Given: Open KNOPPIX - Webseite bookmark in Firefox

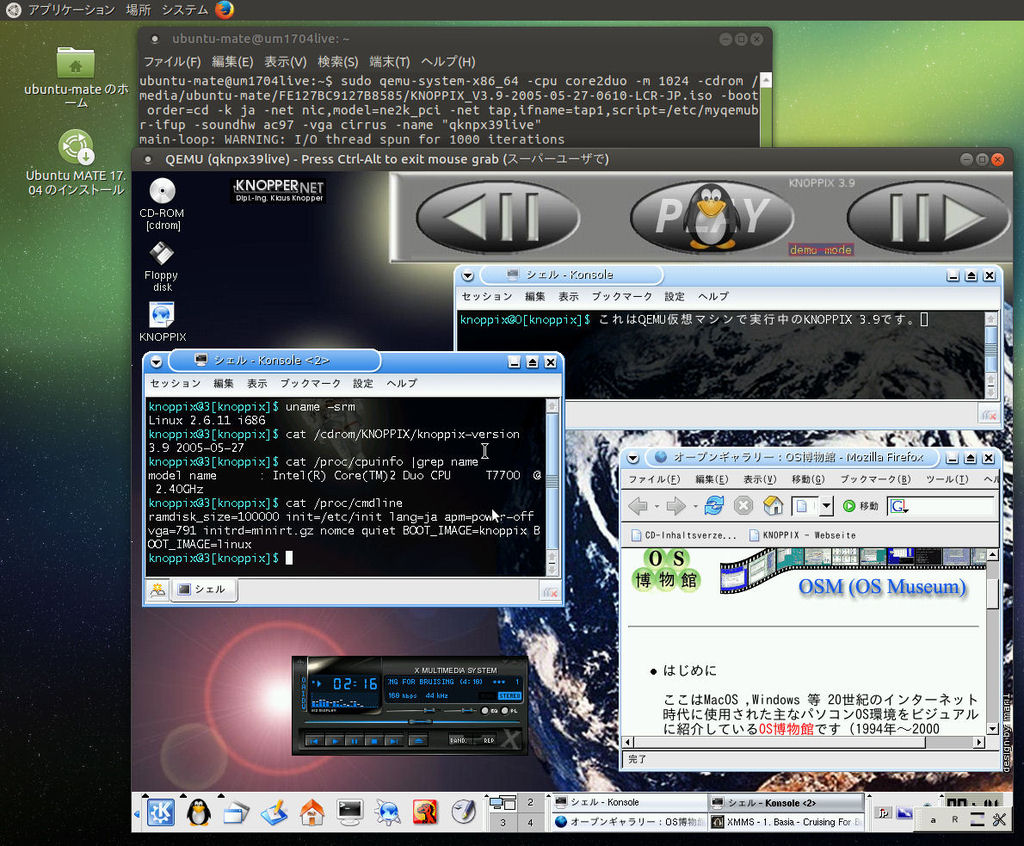Looking at the screenshot, I should coord(802,535).
